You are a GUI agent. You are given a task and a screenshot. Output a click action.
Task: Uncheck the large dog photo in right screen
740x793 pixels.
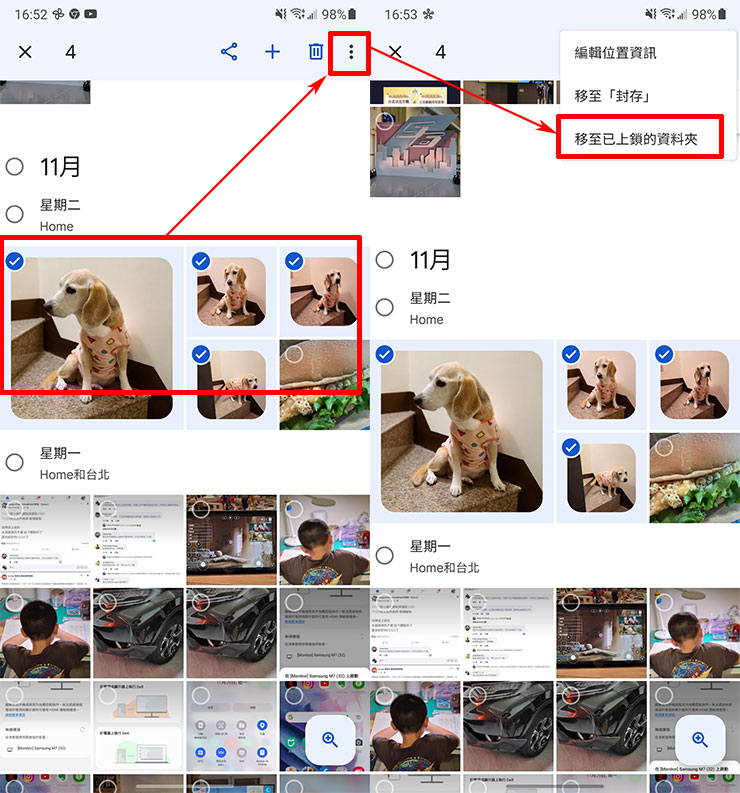tap(385, 355)
